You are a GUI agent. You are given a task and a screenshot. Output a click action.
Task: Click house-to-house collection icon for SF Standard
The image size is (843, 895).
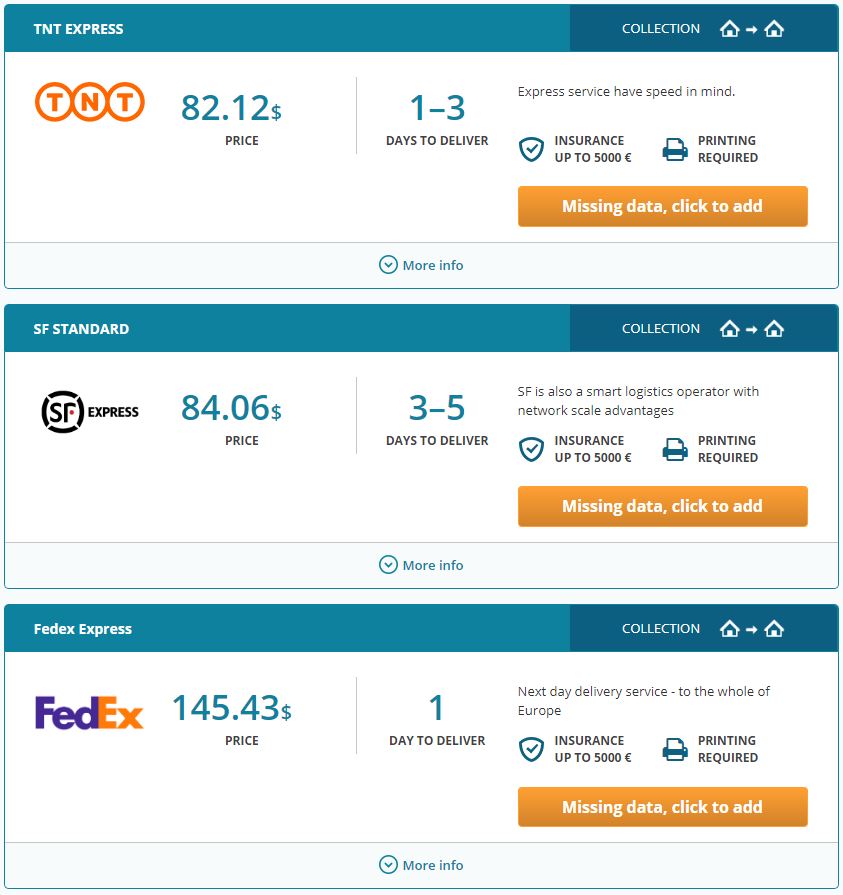[x=752, y=329]
